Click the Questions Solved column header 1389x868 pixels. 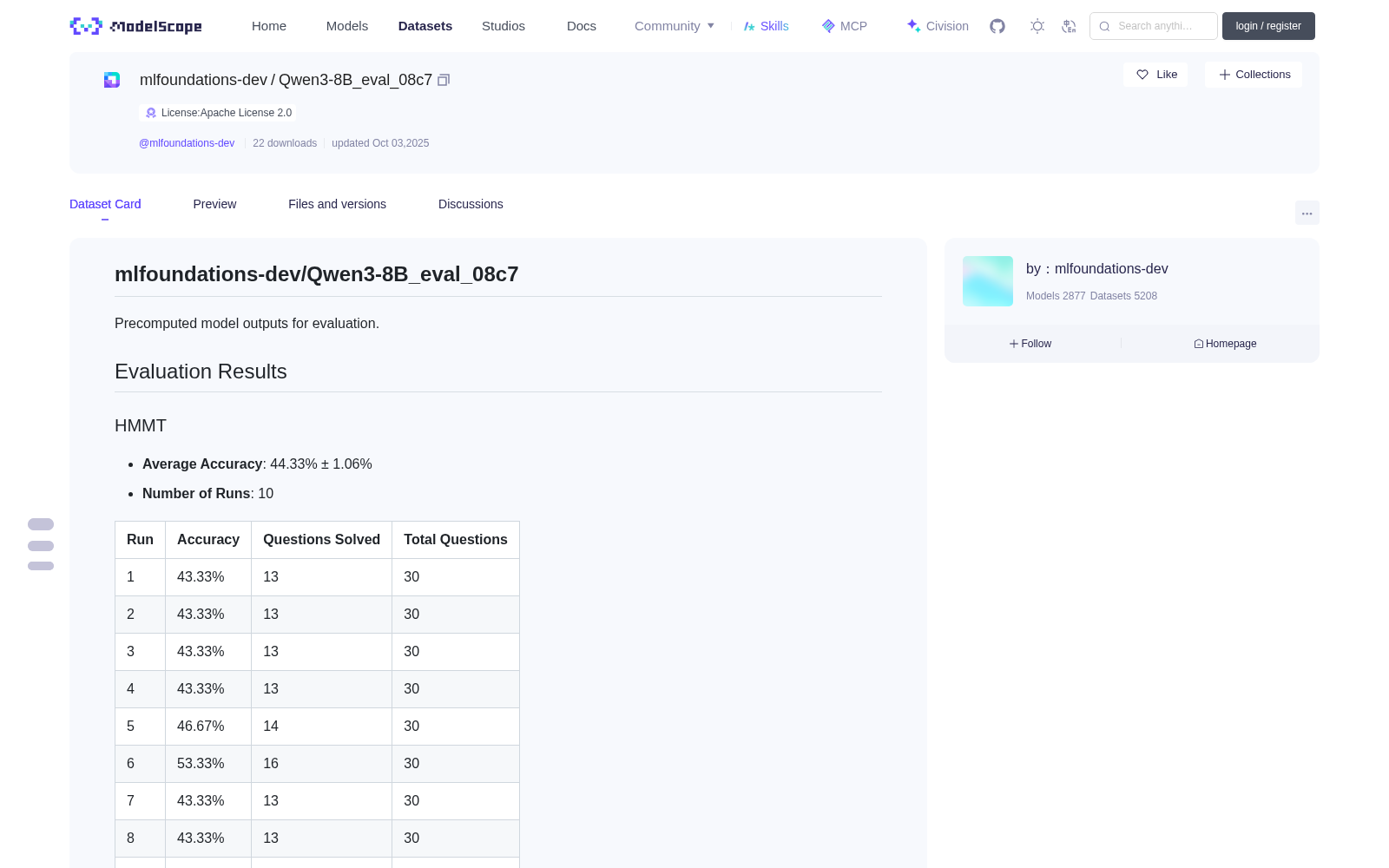click(321, 540)
